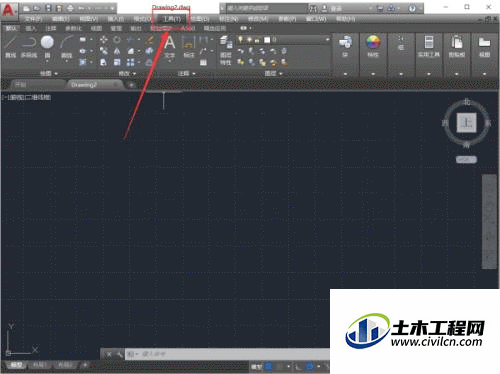Open the Layer Properties (图层特性) manager
The width and height of the screenshot is (500, 374).
[x=226, y=51]
